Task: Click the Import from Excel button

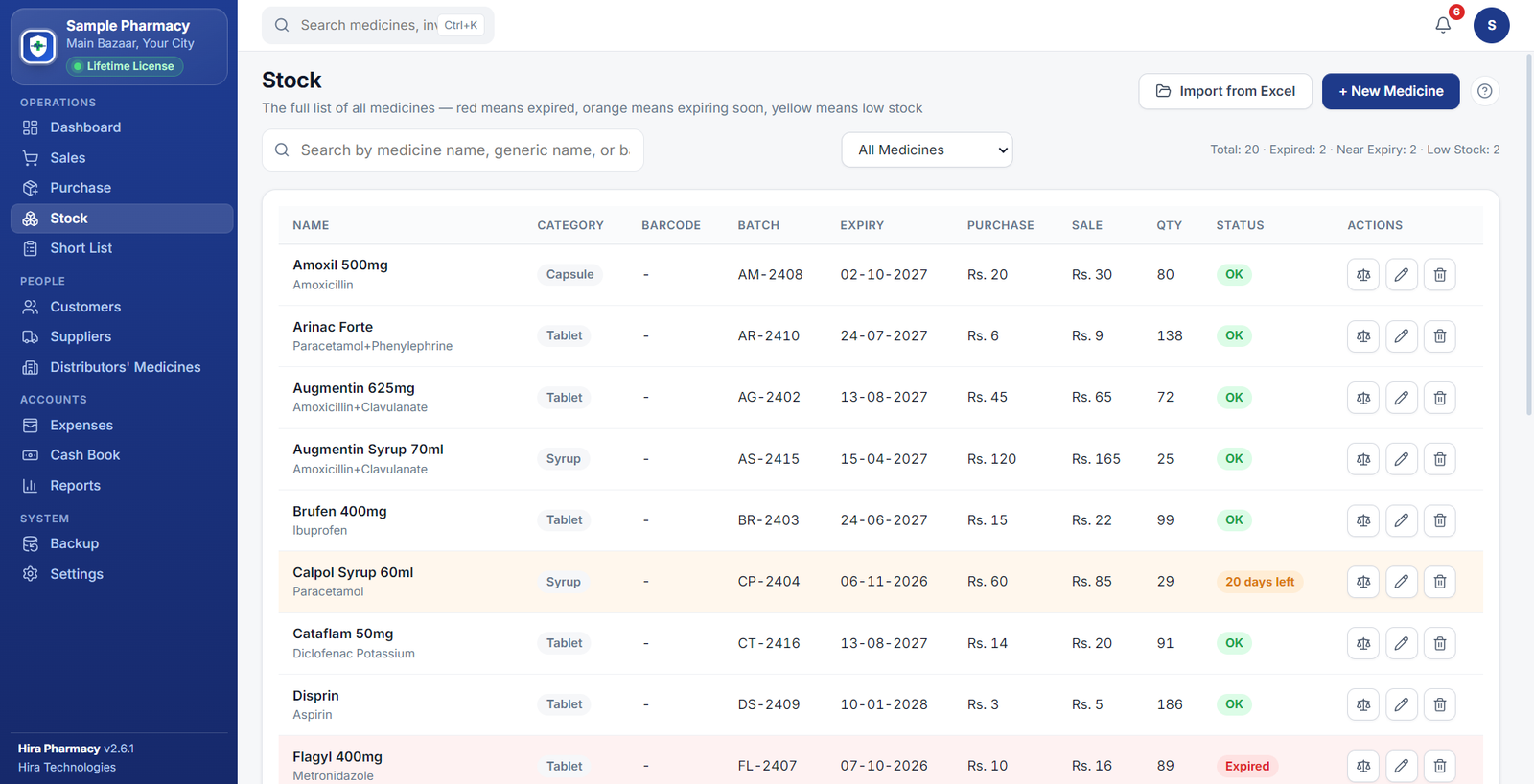Action: pyautogui.click(x=1225, y=91)
